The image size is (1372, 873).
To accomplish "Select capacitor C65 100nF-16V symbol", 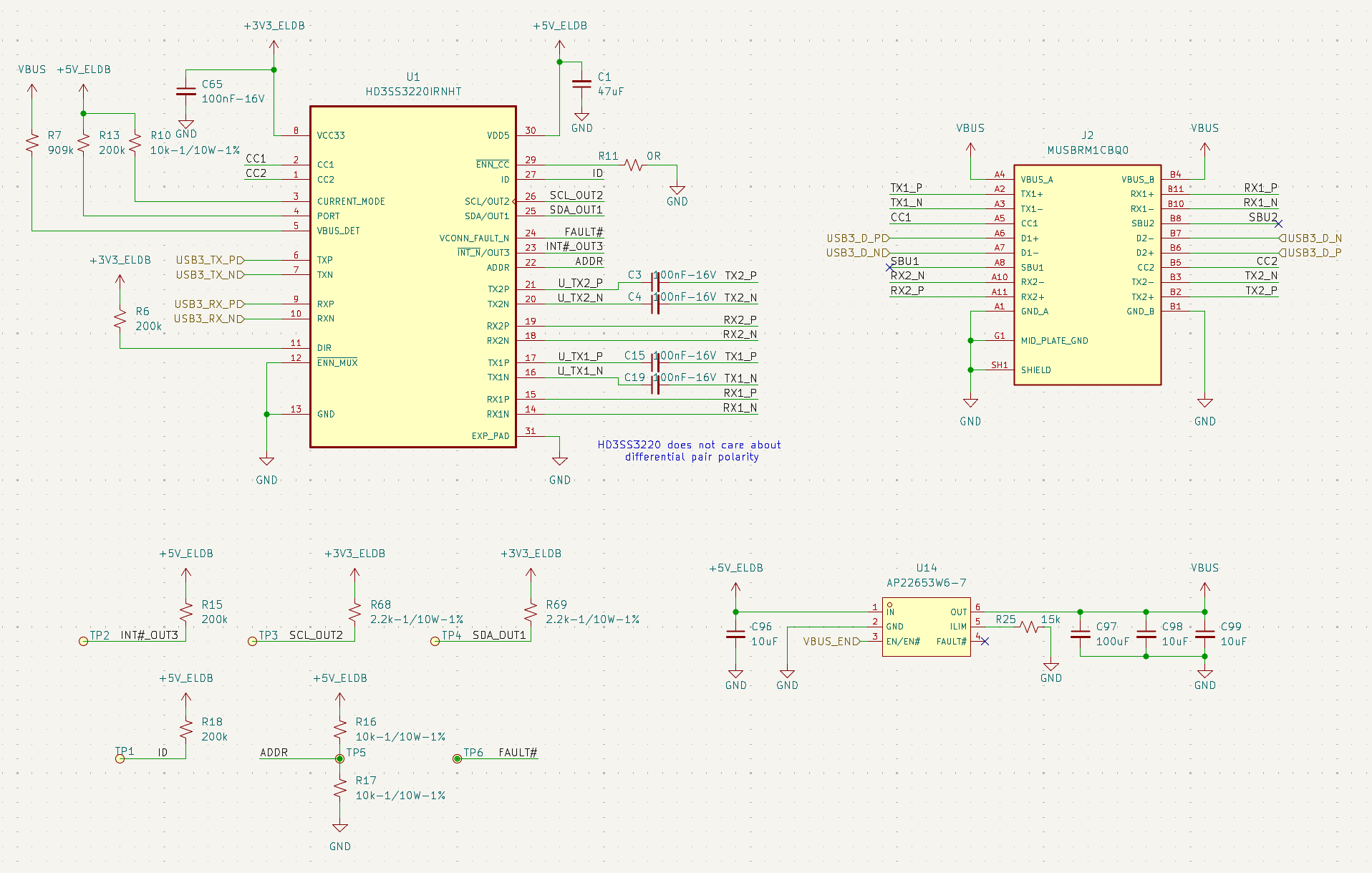I will click(186, 92).
